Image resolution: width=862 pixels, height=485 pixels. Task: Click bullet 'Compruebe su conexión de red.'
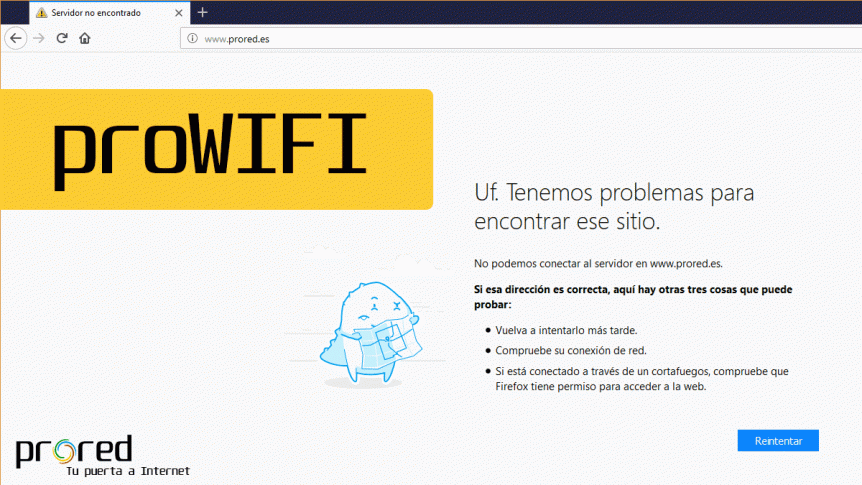tap(571, 351)
